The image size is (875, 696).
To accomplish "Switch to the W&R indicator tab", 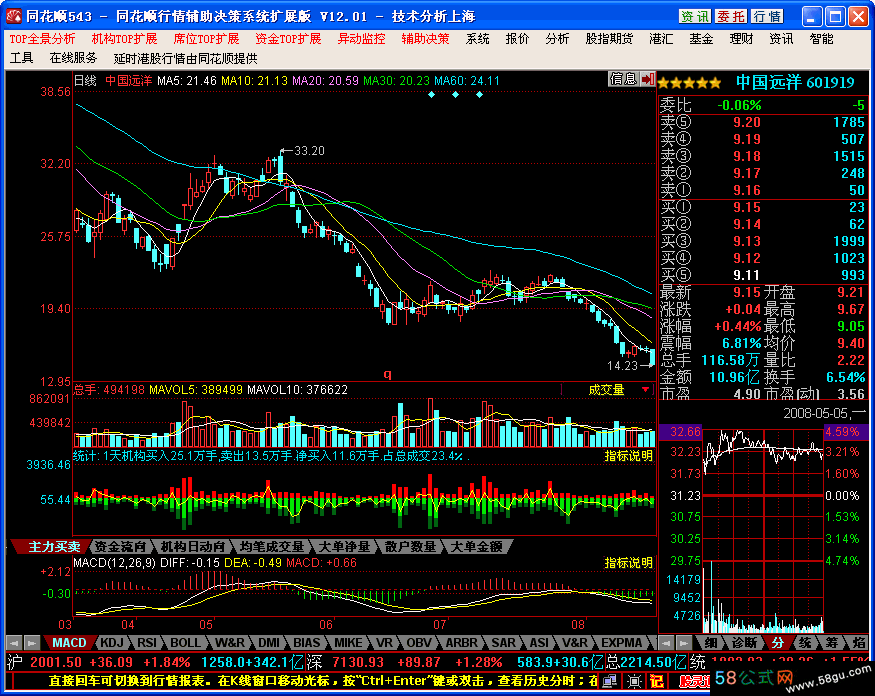I will pos(229,643).
